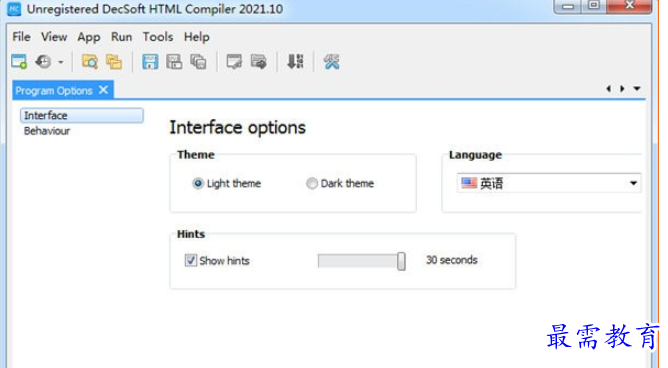Click the save all toolbar icon
Image resolution: width=668 pixels, height=368 pixels.
click(198, 62)
